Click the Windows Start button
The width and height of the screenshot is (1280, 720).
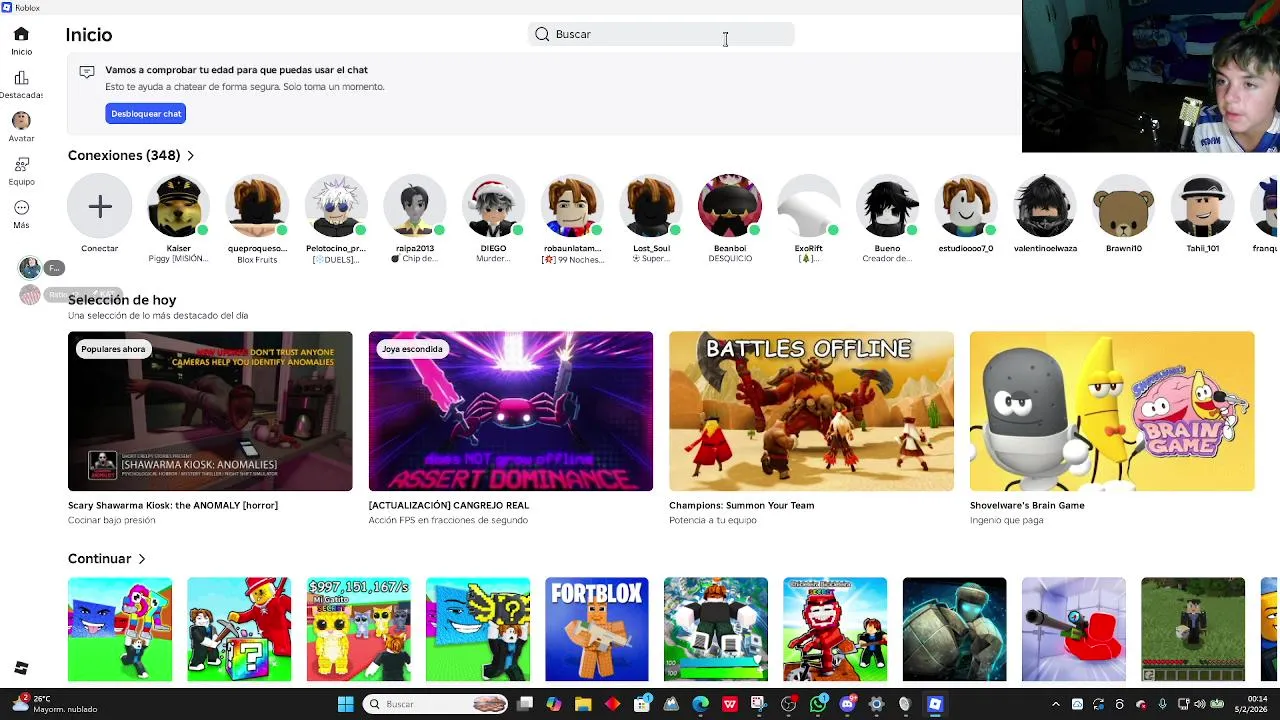[x=345, y=704]
